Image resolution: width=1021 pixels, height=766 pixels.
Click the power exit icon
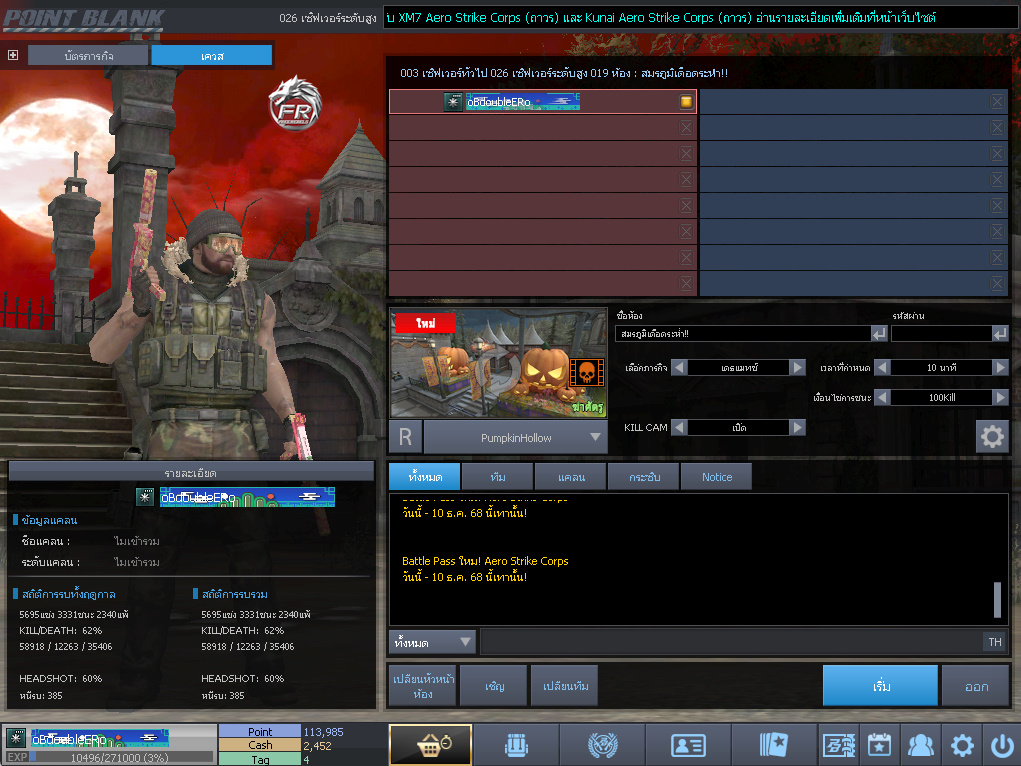pyautogui.click(x=1001, y=745)
